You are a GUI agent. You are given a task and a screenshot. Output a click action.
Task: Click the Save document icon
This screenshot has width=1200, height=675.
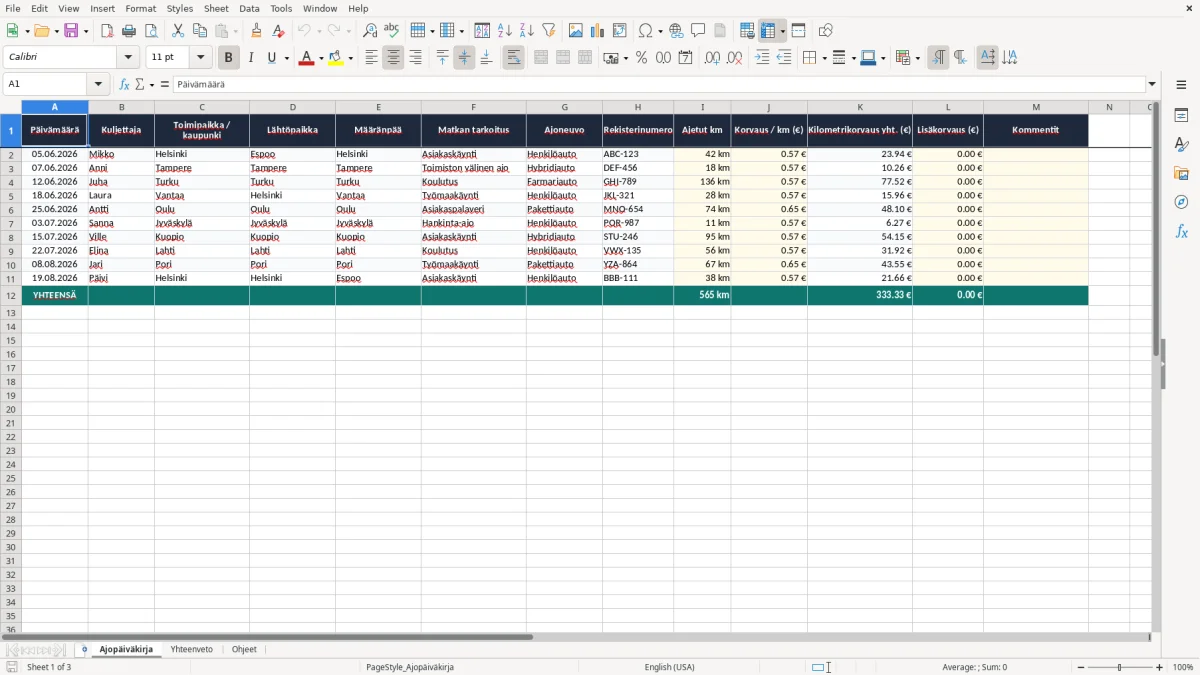tap(71, 31)
